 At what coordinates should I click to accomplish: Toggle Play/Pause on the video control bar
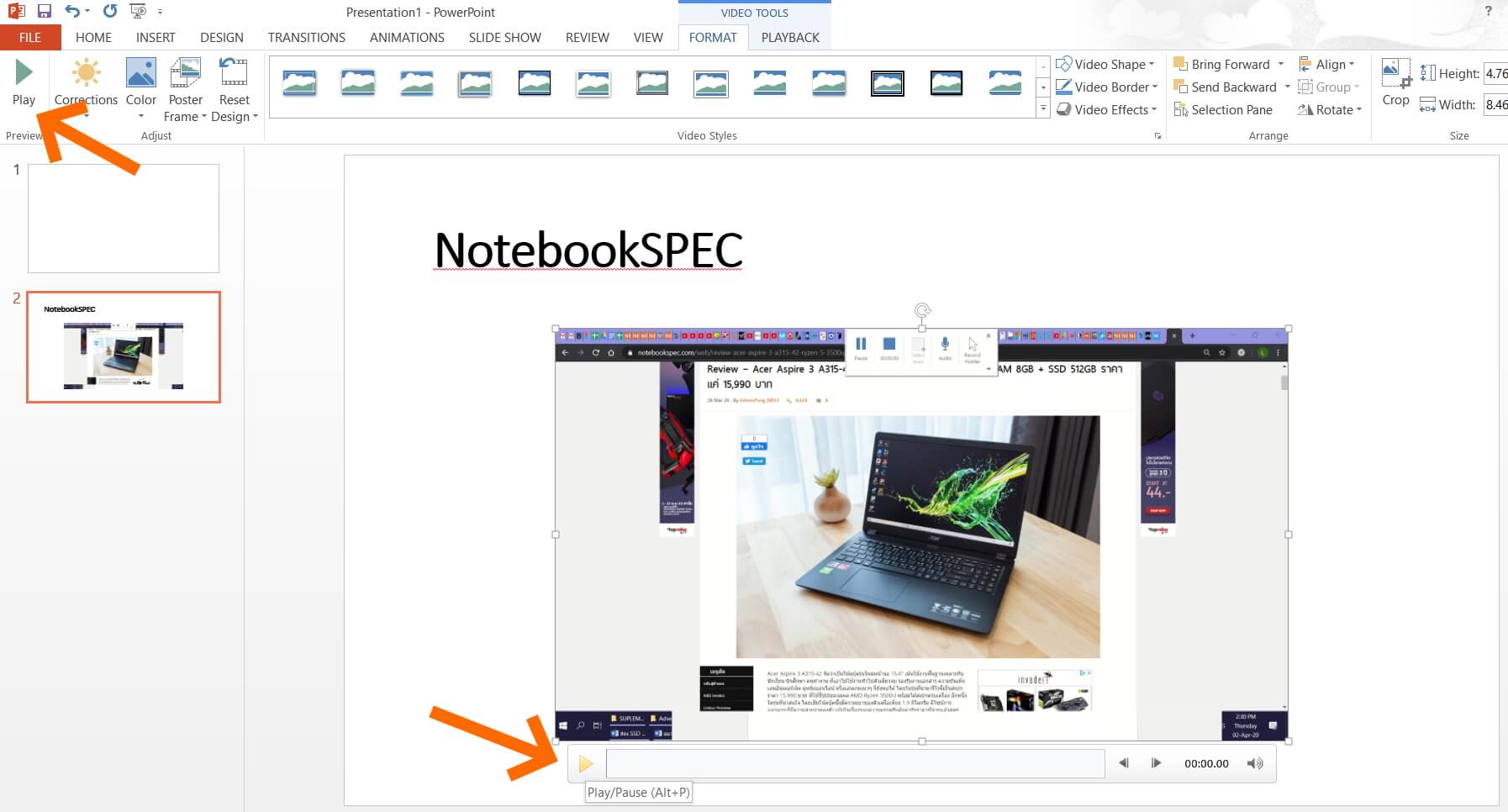586,763
